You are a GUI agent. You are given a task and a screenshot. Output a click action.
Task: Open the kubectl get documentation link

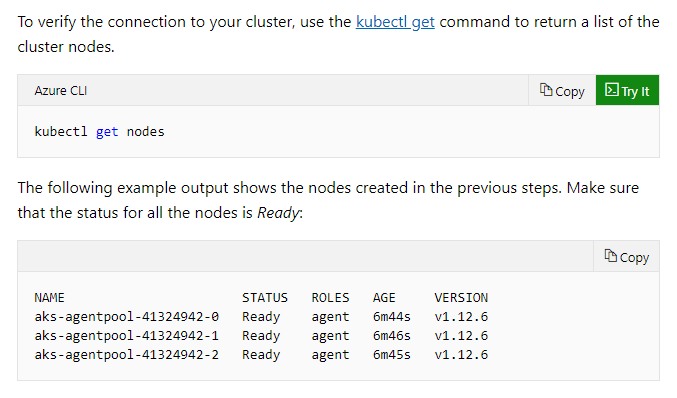point(395,22)
